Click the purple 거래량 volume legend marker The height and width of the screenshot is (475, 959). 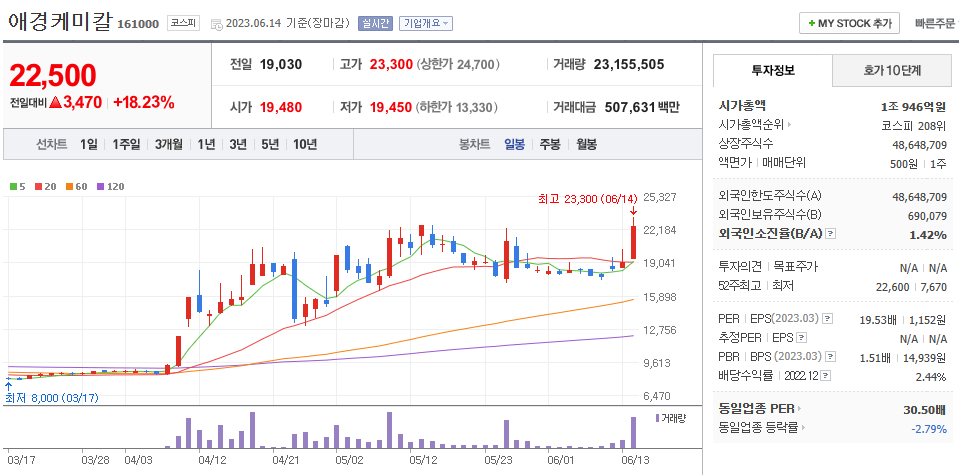(x=658, y=418)
